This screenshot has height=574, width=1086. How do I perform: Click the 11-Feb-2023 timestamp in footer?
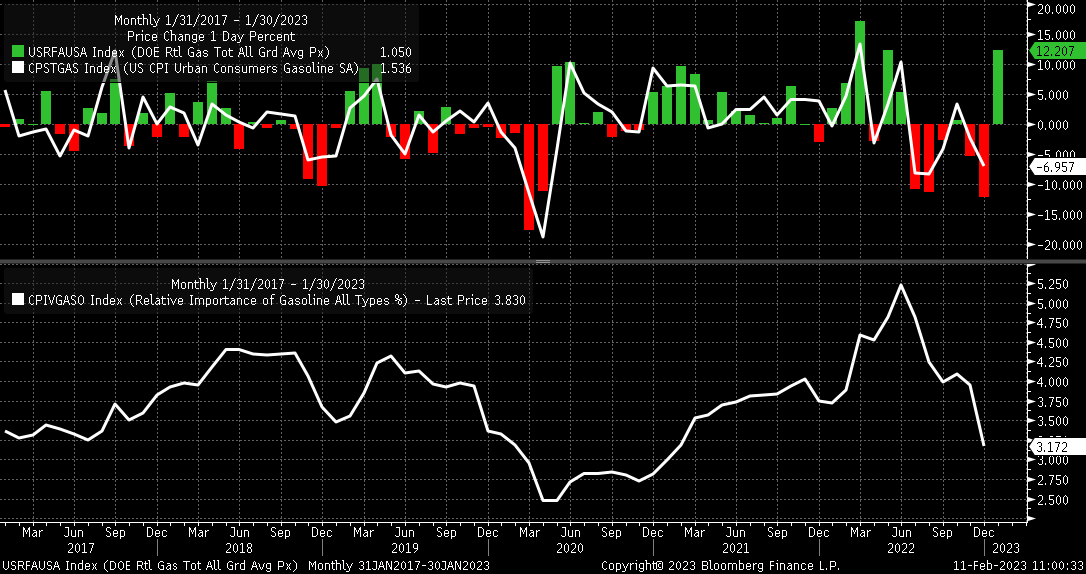[x=1018, y=566]
